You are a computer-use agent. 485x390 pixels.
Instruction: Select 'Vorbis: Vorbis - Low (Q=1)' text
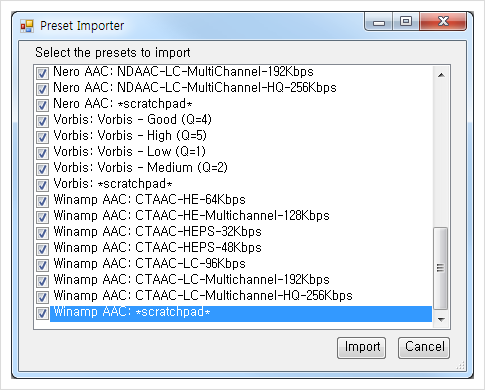coord(129,152)
